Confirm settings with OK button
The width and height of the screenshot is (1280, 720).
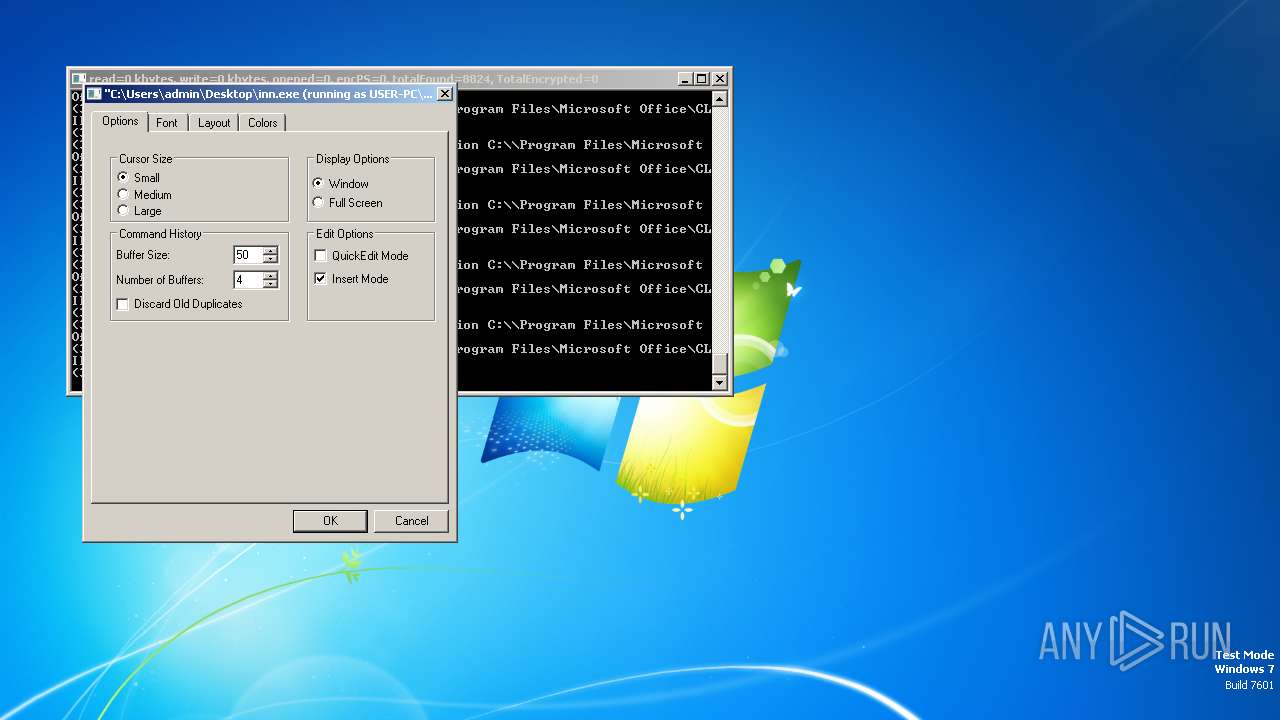(331, 521)
